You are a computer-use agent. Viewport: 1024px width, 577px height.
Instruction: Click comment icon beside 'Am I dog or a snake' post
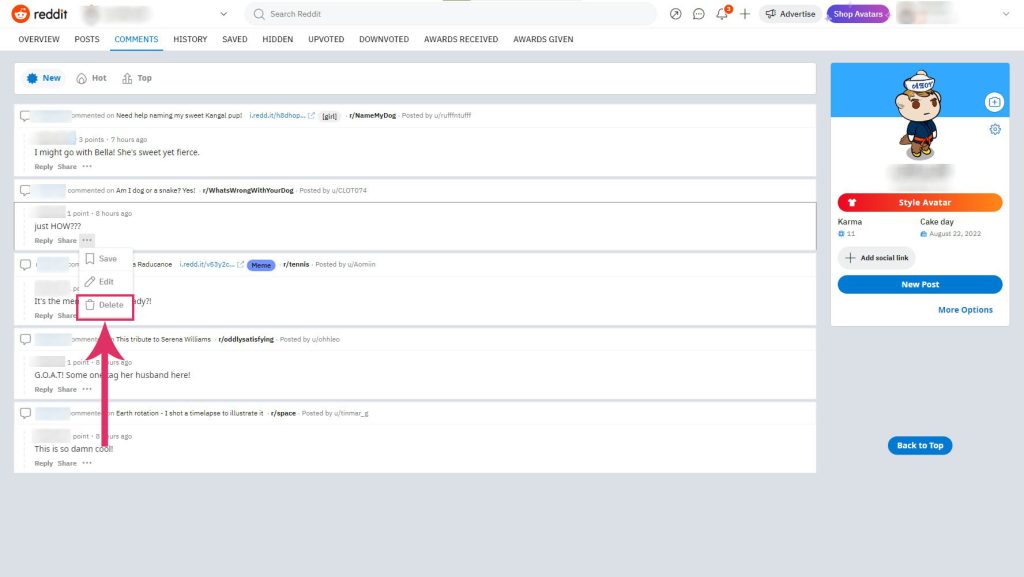pos(25,191)
